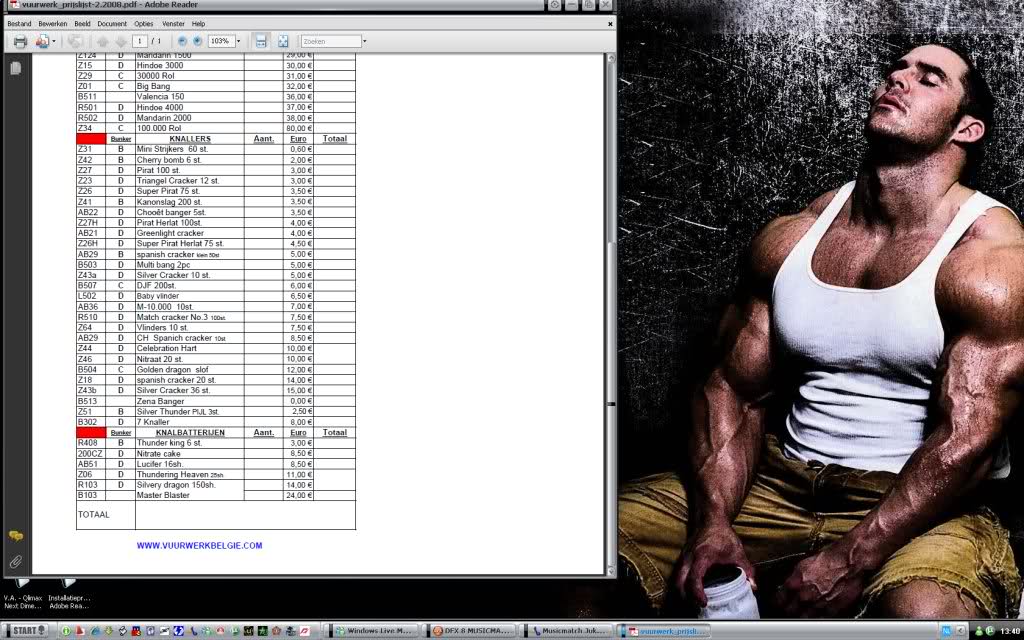The height and width of the screenshot is (640, 1024).
Task: Zoom in with the plus button
Action: pyautogui.click(x=197, y=41)
